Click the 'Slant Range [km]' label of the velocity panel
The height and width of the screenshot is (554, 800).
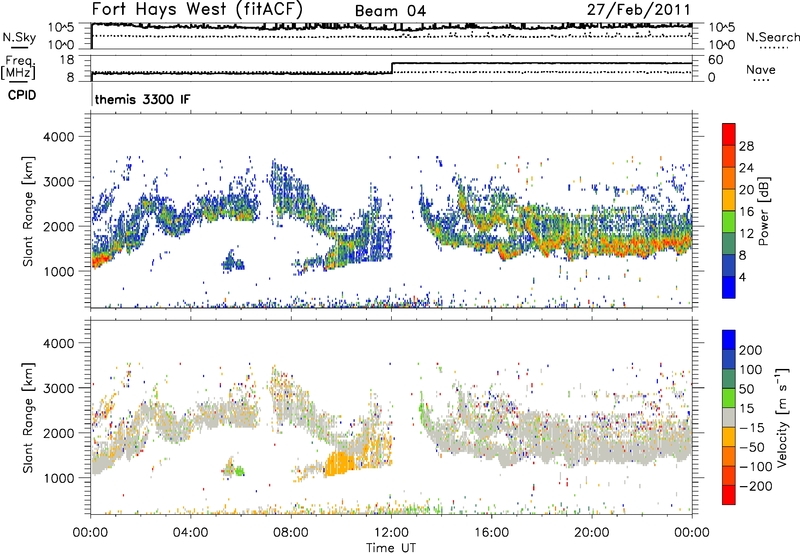point(28,417)
